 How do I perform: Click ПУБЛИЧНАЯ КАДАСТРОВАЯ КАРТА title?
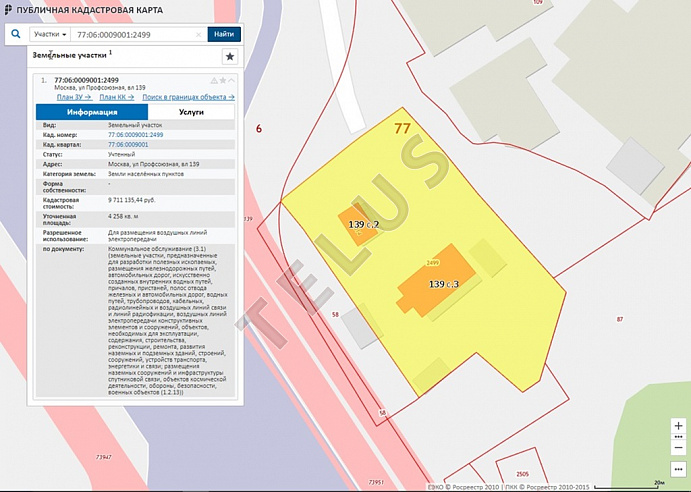(x=89, y=10)
